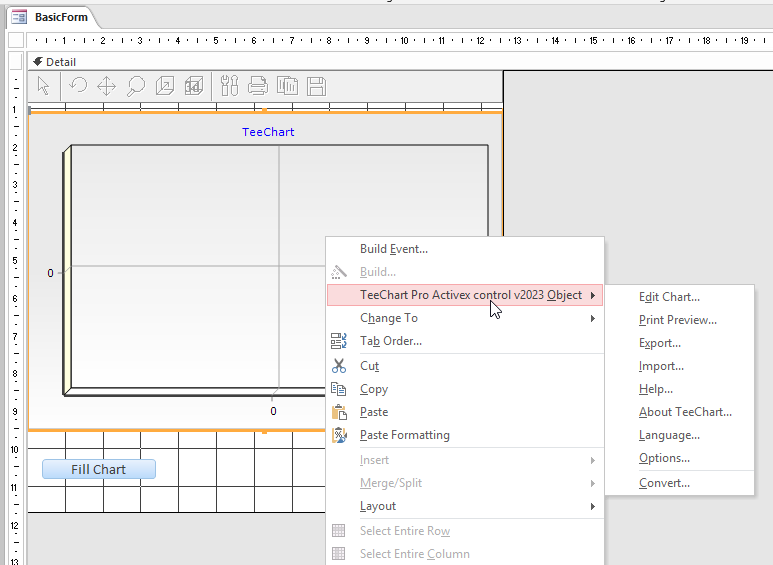Click the Copy pages icon in context menu

click(339, 389)
